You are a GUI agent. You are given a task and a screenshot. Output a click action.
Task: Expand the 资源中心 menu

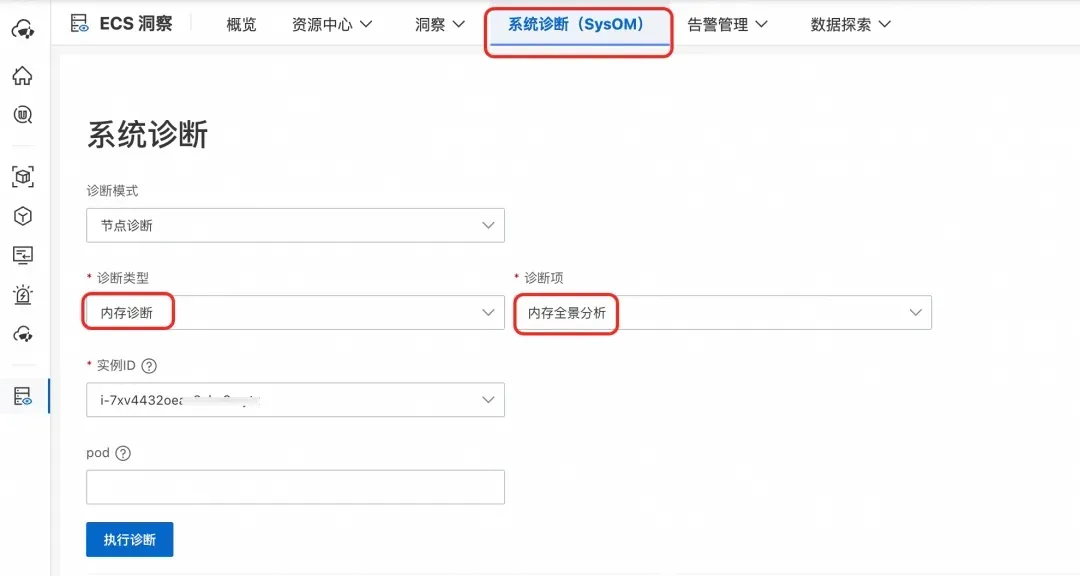pyautogui.click(x=332, y=25)
